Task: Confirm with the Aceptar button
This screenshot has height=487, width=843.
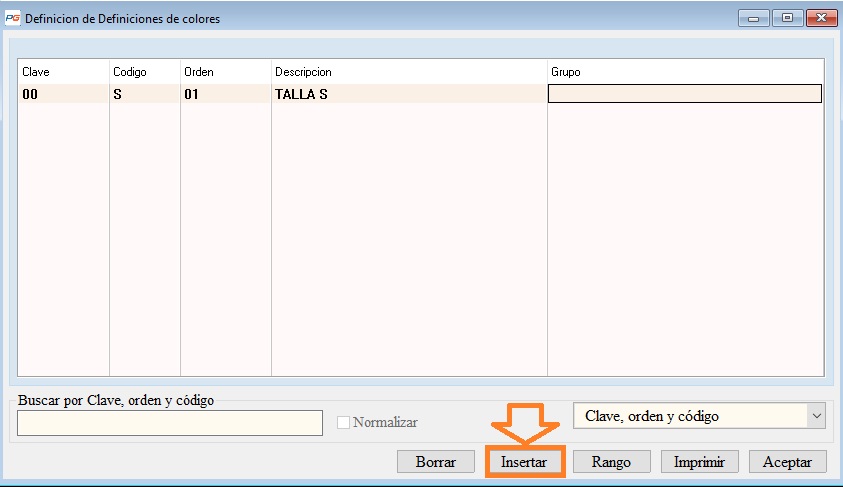Action: click(x=787, y=462)
